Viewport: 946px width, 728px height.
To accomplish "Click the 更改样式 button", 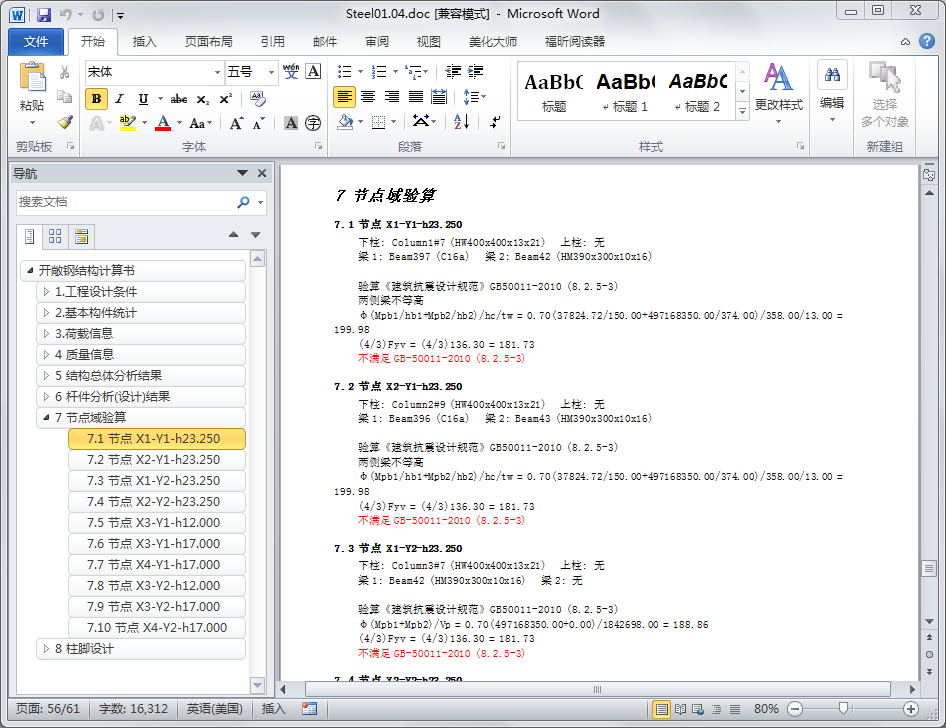I will 778,90.
